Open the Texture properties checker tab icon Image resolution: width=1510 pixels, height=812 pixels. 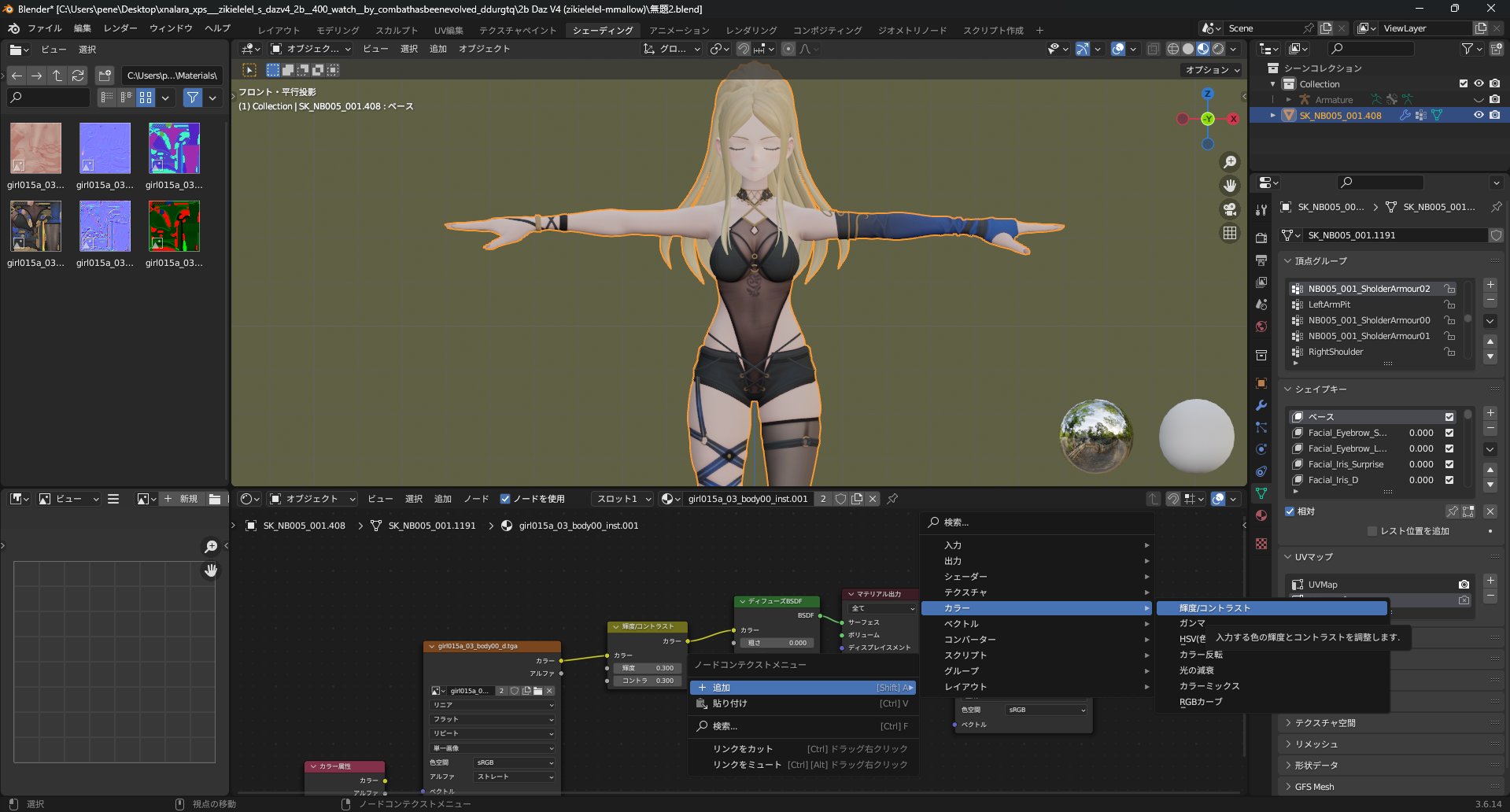(x=1261, y=544)
